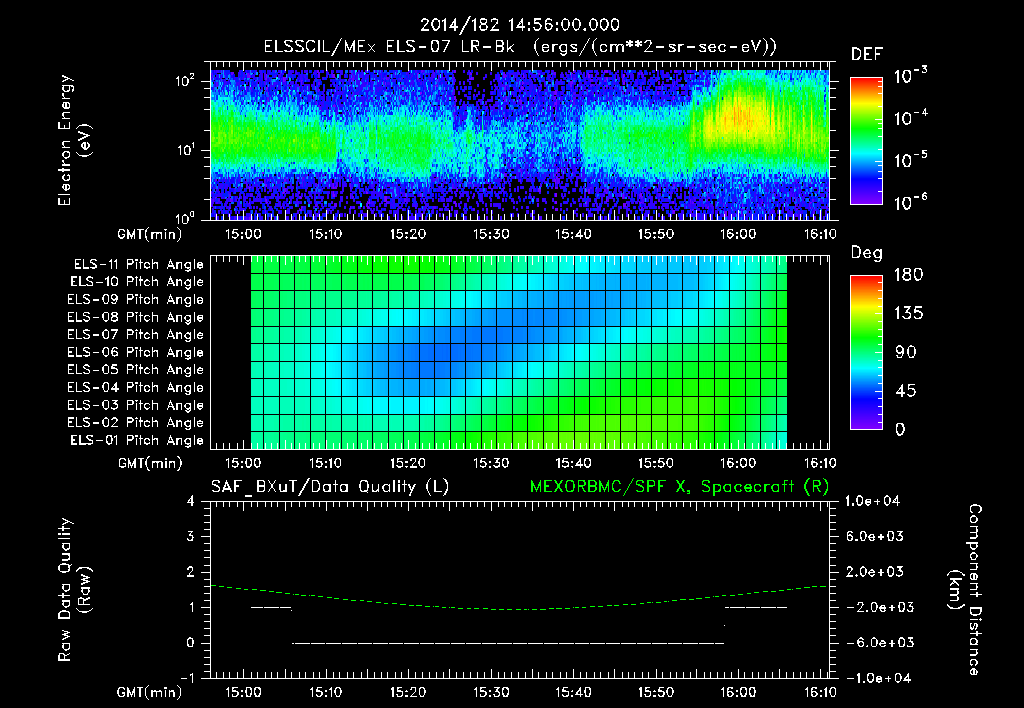Click 15:50 tick under the pitch angle panel

tap(656, 463)
